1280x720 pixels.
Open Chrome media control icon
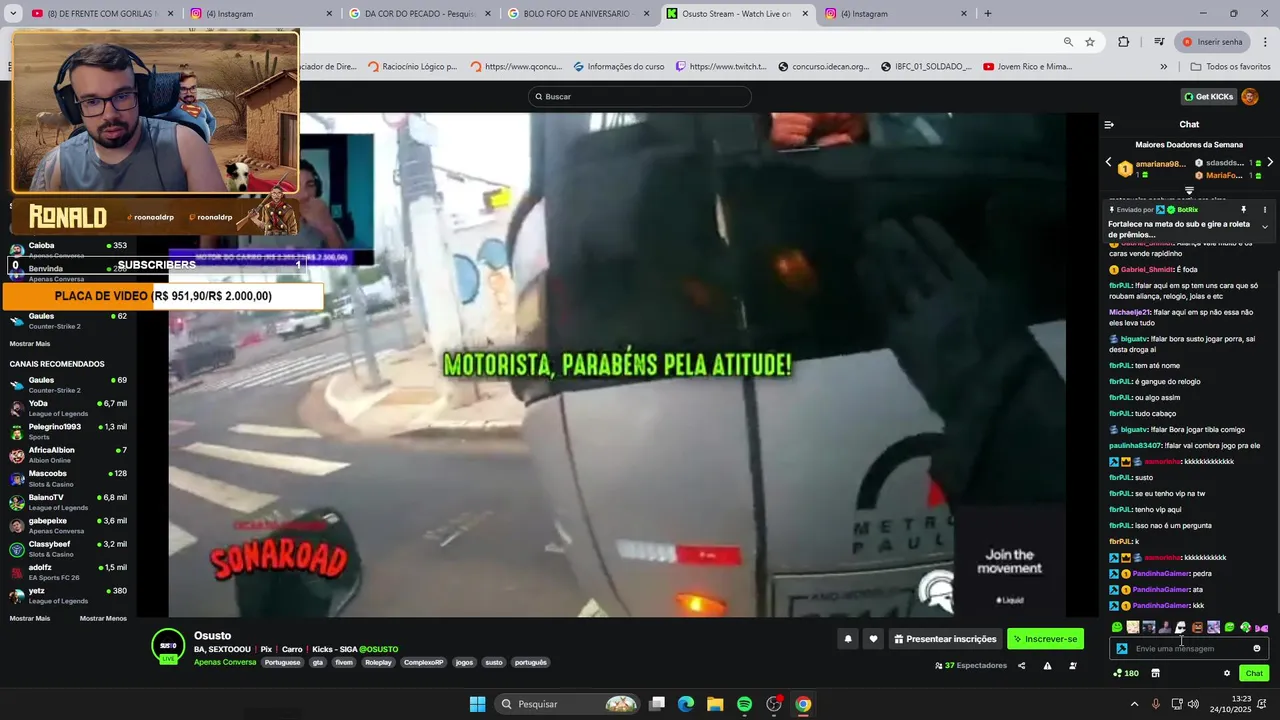[x=1159, y=42]
